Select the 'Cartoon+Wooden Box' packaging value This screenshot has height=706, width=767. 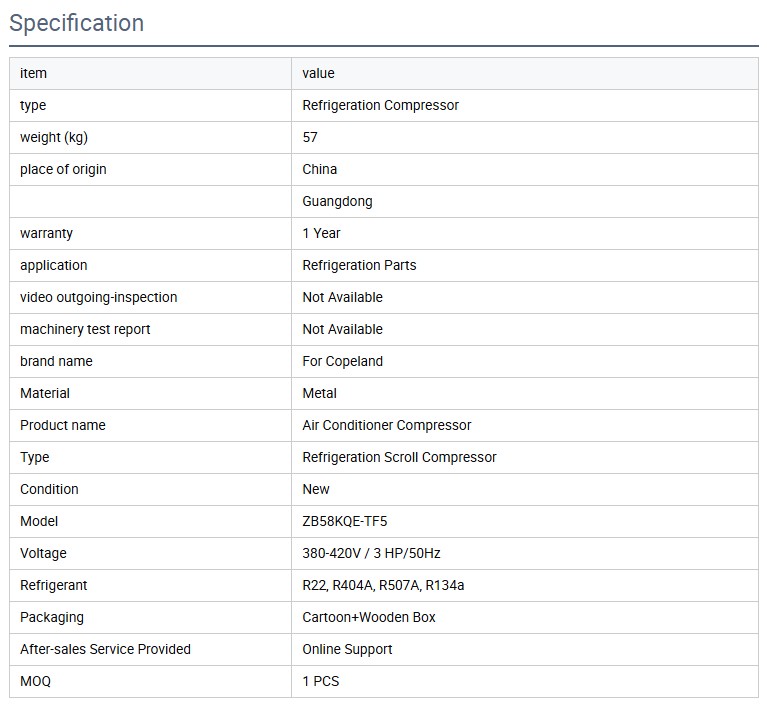(368, 617)
